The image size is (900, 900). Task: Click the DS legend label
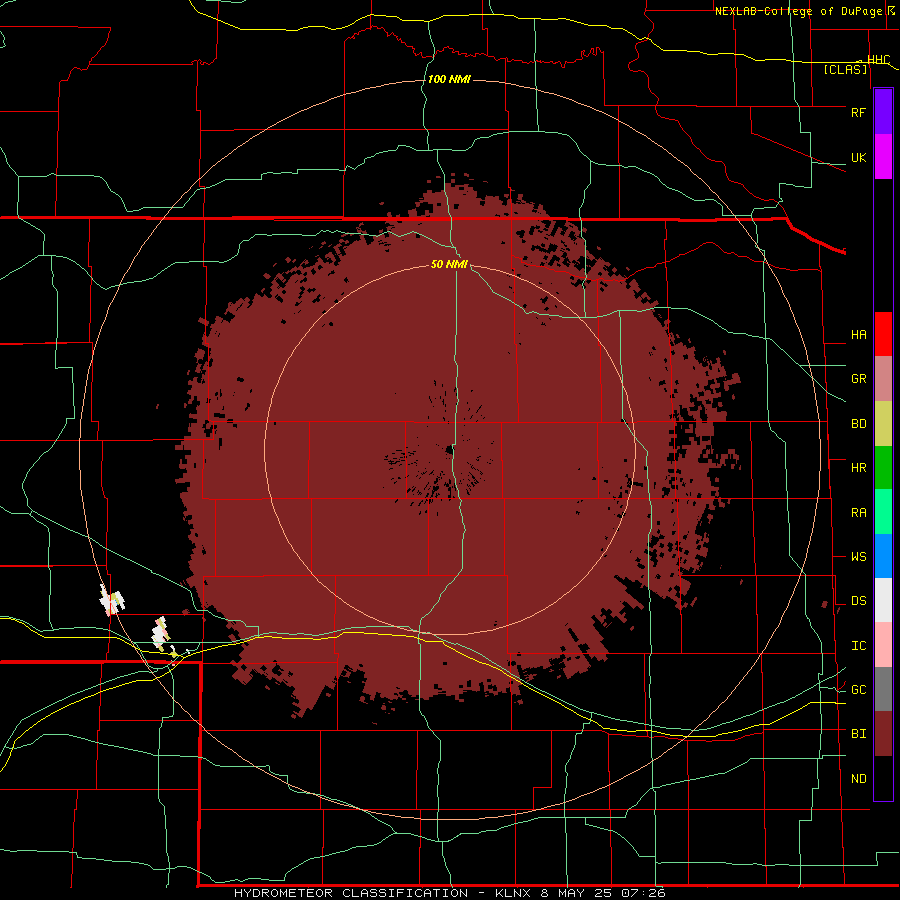click(x=858, y=601)
